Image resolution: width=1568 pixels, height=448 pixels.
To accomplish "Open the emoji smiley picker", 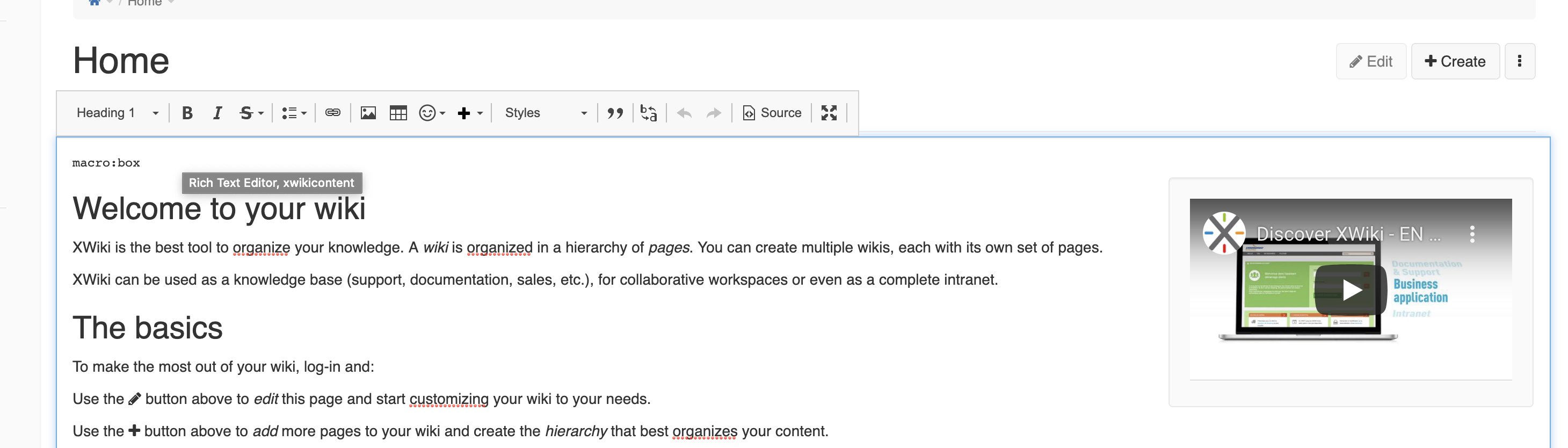I will (427, 113).
